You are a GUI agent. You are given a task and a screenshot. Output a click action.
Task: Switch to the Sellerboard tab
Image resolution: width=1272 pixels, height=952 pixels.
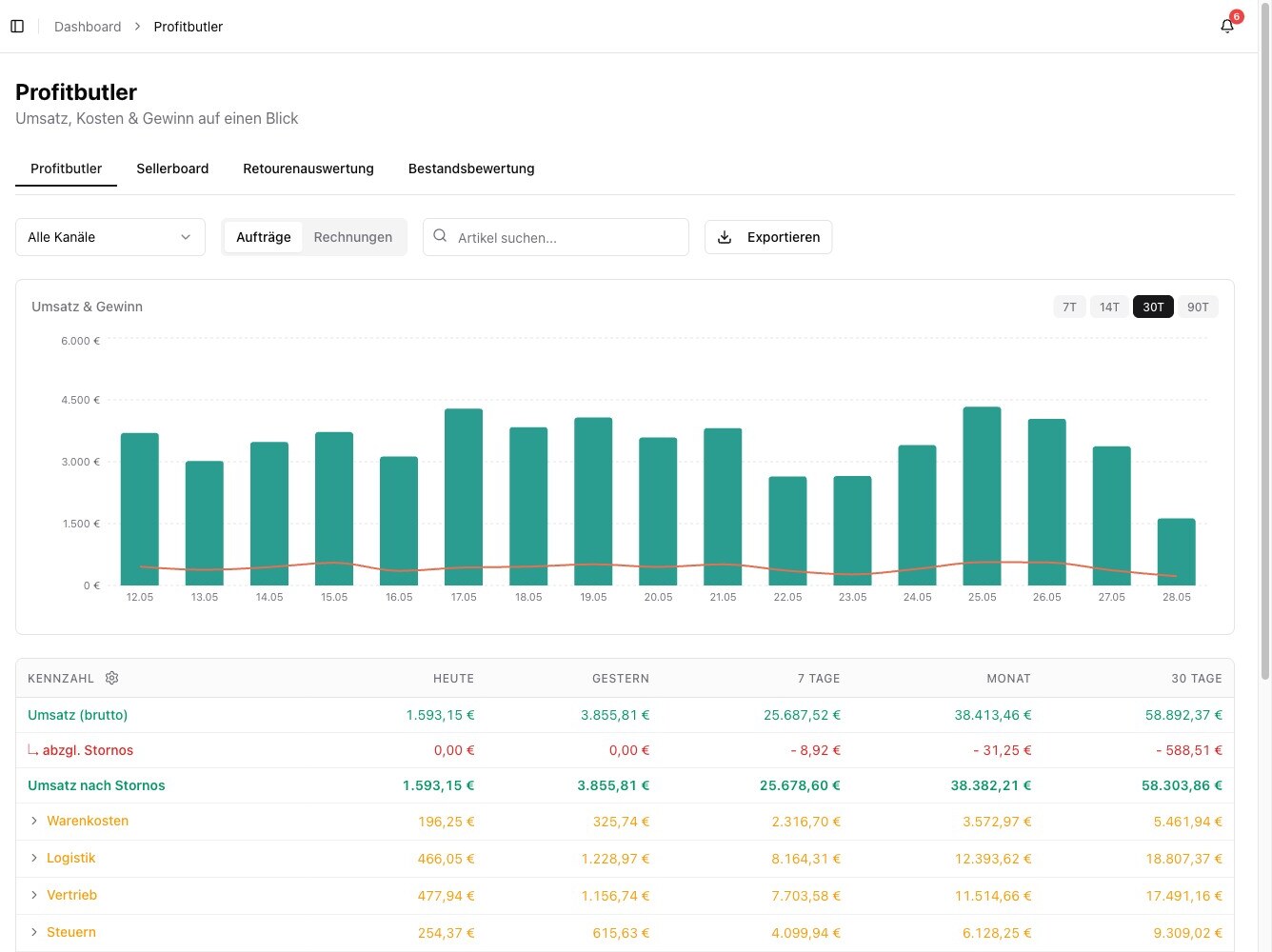(x=172, y=169)
